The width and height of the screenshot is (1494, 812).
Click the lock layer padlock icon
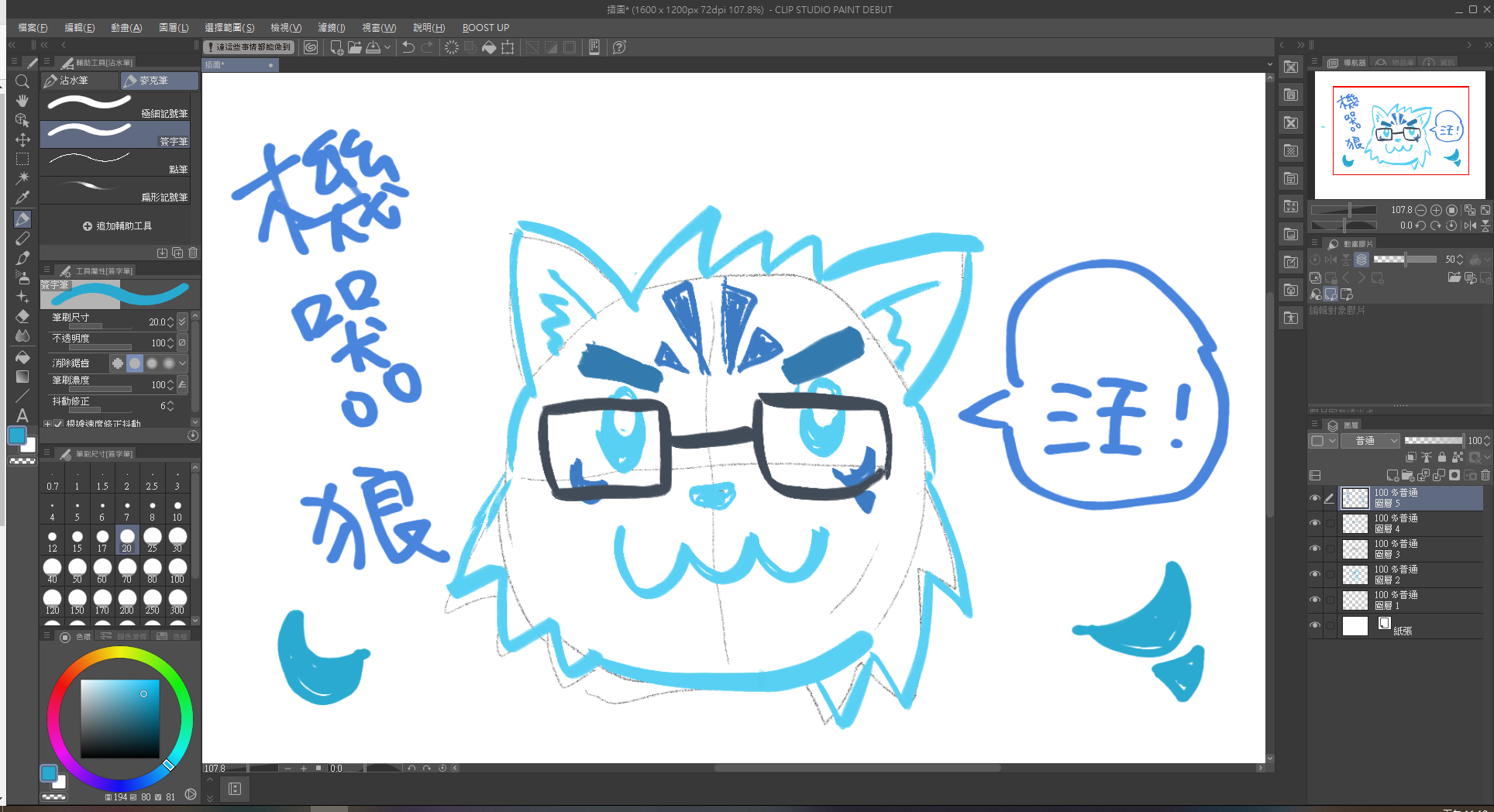(x=1442, y=457)
